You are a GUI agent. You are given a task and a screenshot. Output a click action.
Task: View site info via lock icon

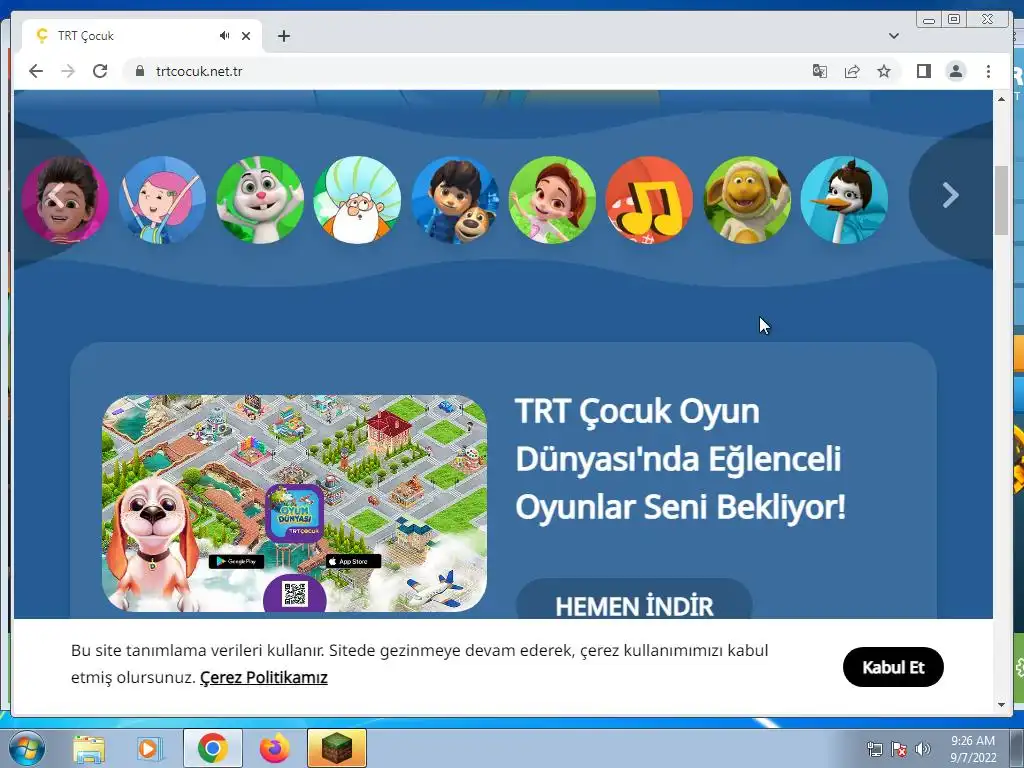tap(139, 71)
